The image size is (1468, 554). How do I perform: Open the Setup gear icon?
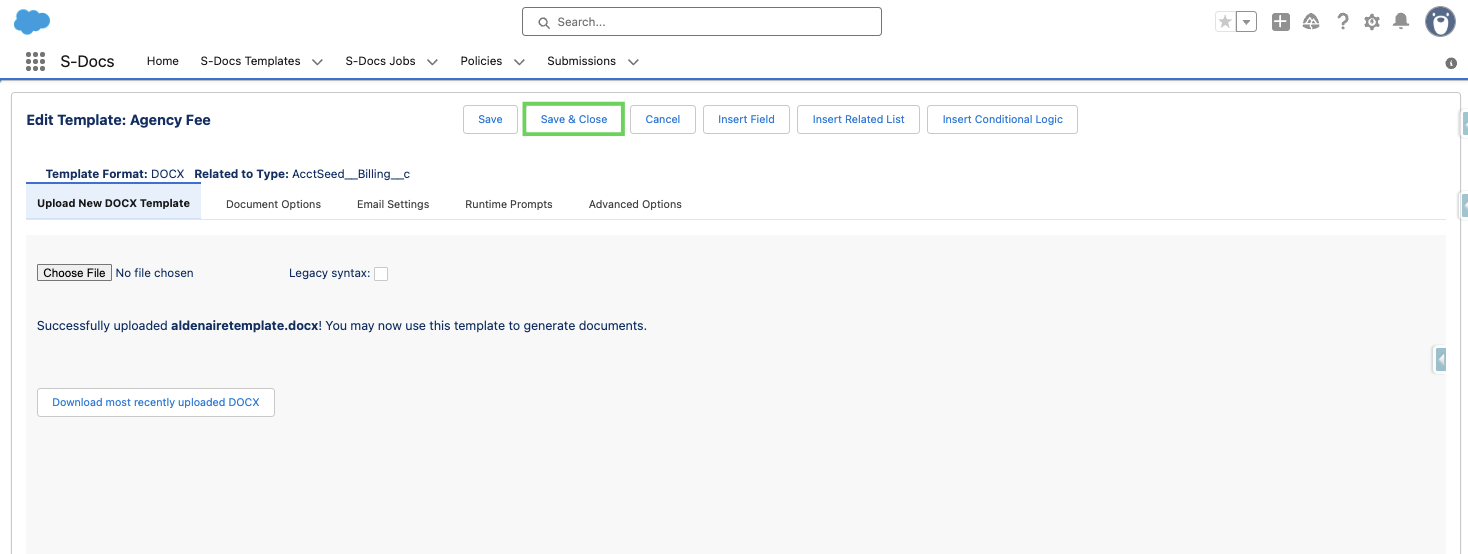pyautogui.click(x=1372, y=22)
